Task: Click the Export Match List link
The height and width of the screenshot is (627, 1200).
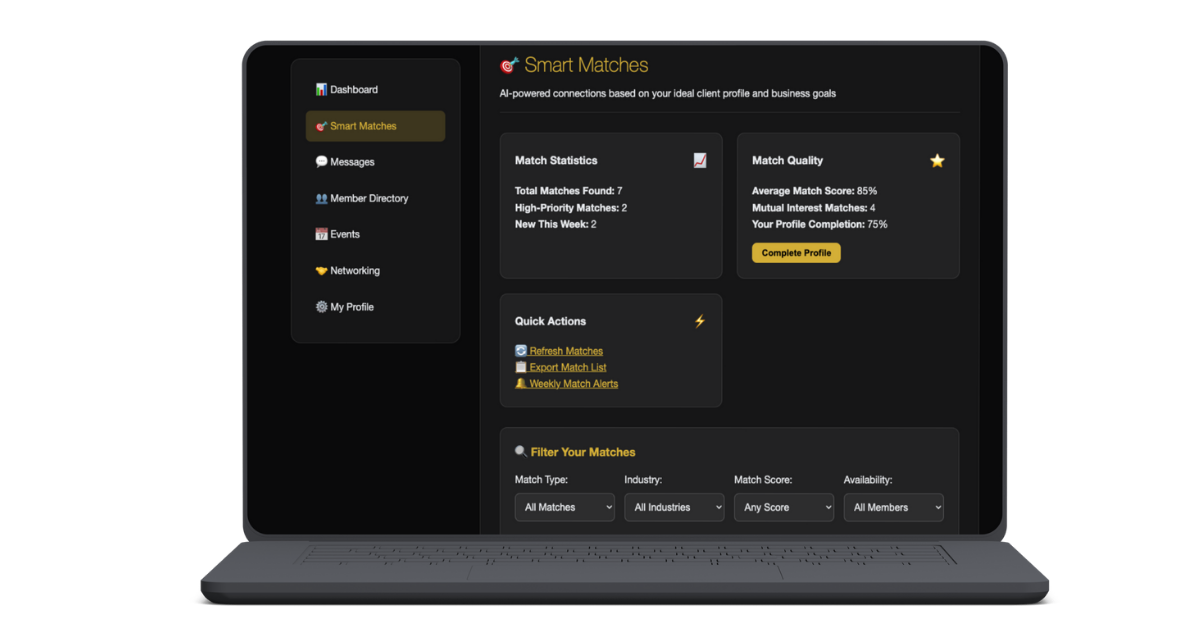Action: 560,367
